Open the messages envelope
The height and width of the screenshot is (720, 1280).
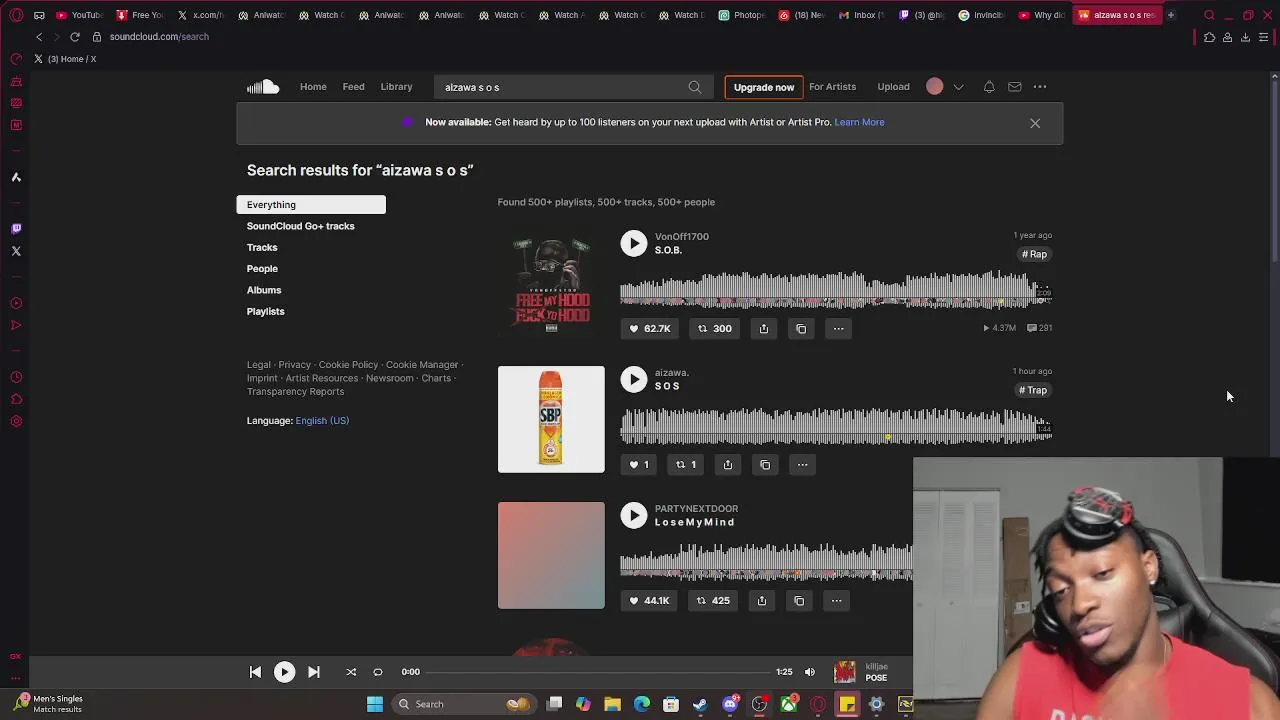[1014, 87]
